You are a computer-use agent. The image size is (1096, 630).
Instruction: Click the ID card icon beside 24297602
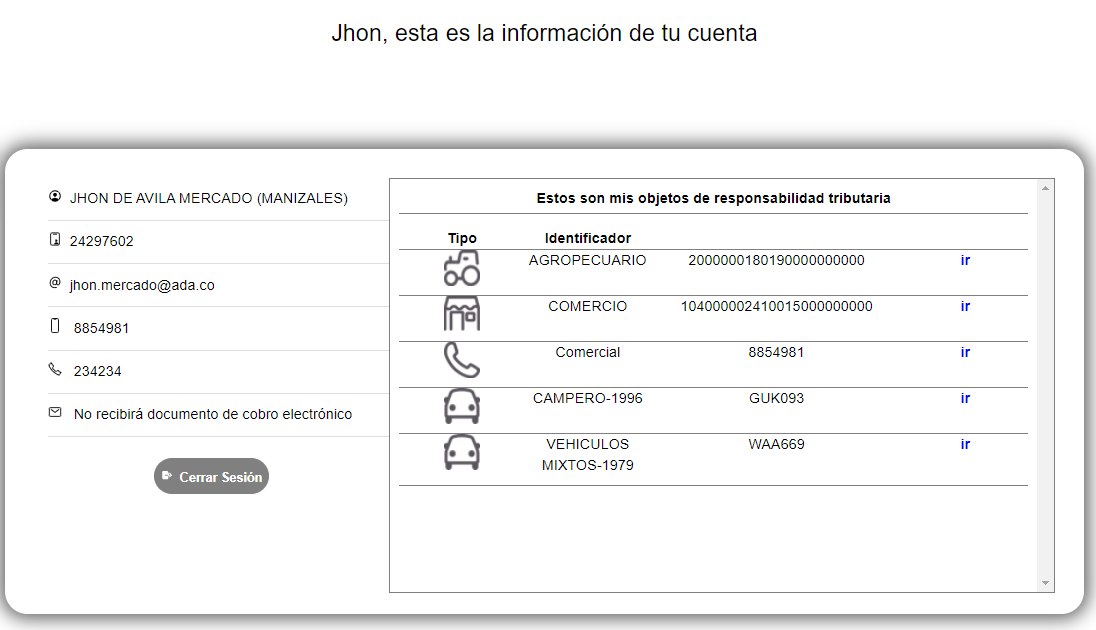(55, 240)
